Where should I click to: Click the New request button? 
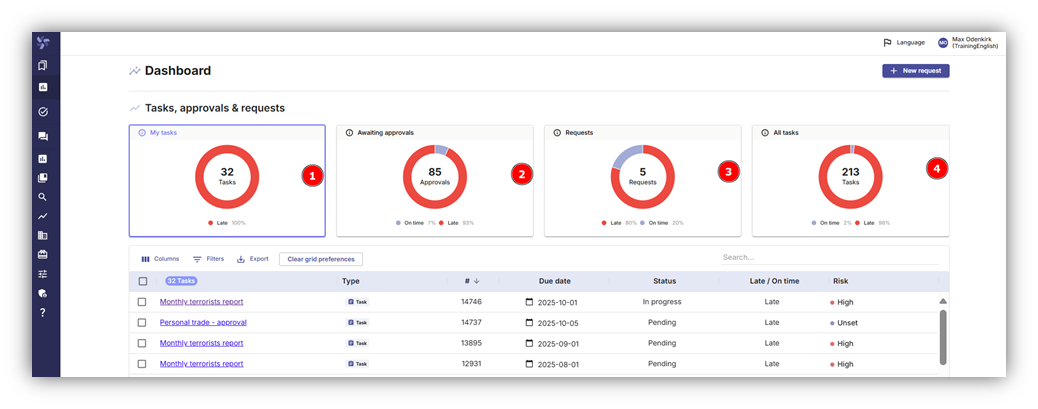point(916,71)
